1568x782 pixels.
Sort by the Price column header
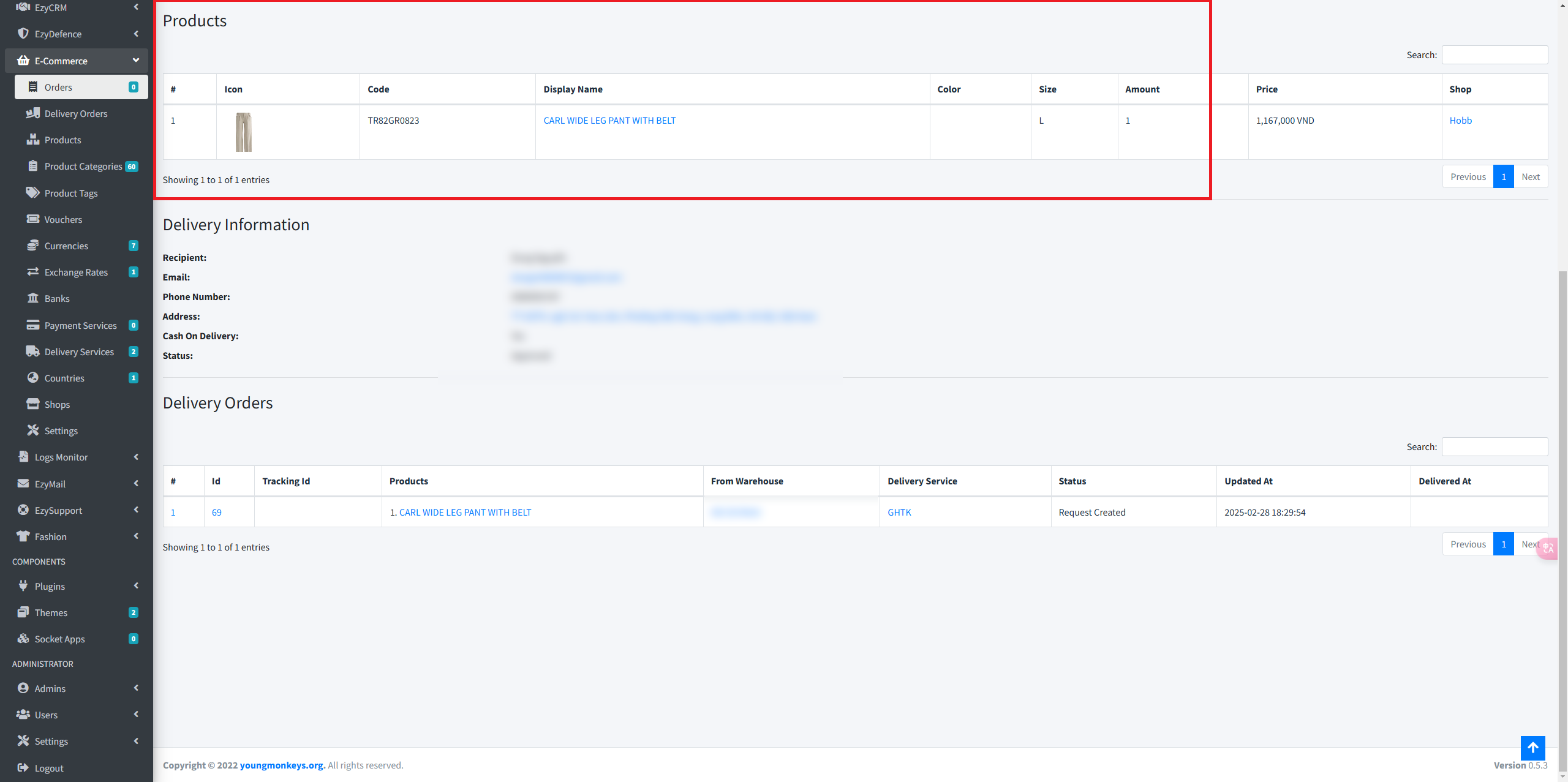pyautogui.click(x=1344, y=89)
